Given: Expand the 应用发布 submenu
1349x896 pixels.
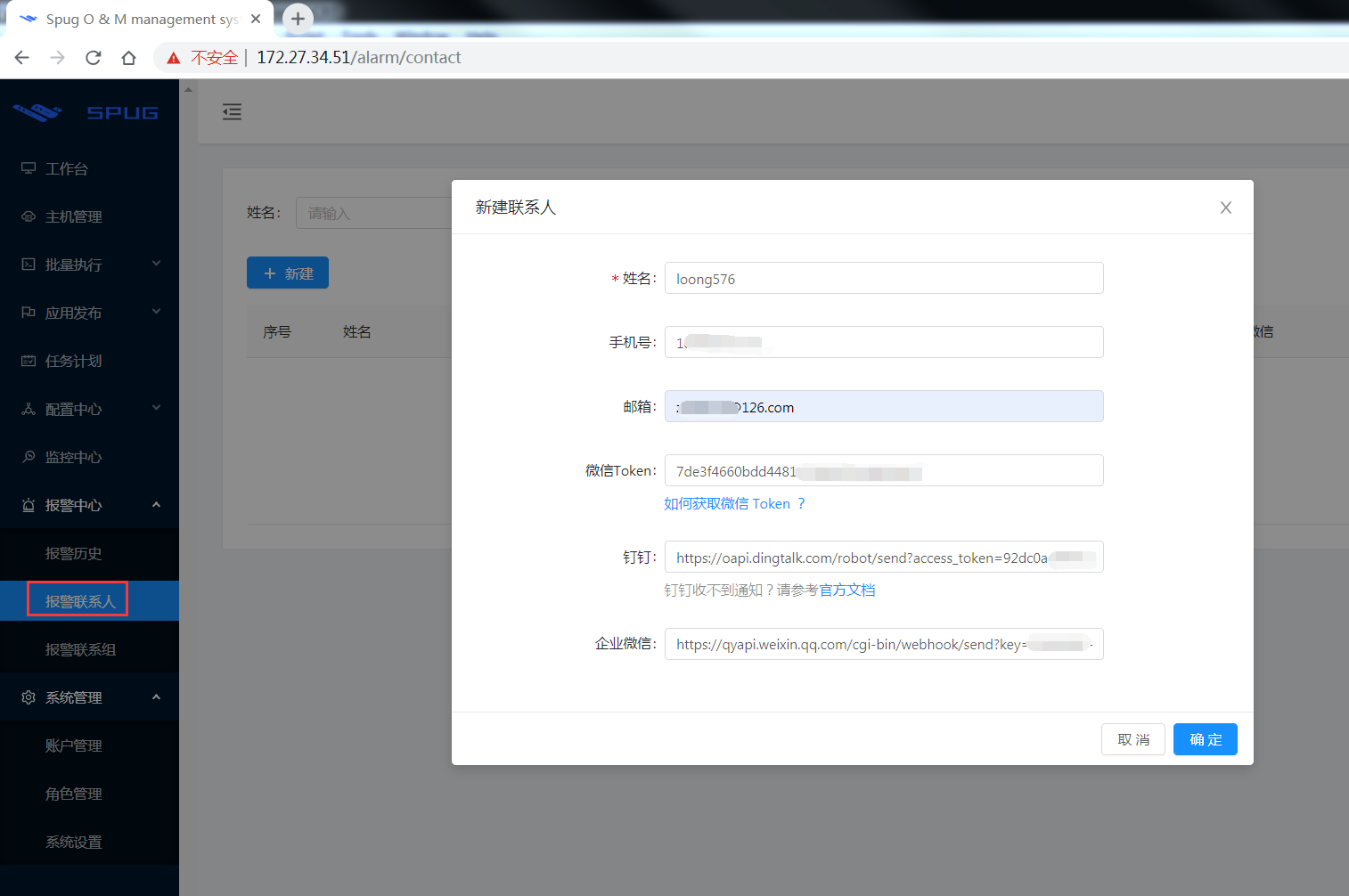Looking at the screenshot, I should pyautogui.click(x=89, y=313).
